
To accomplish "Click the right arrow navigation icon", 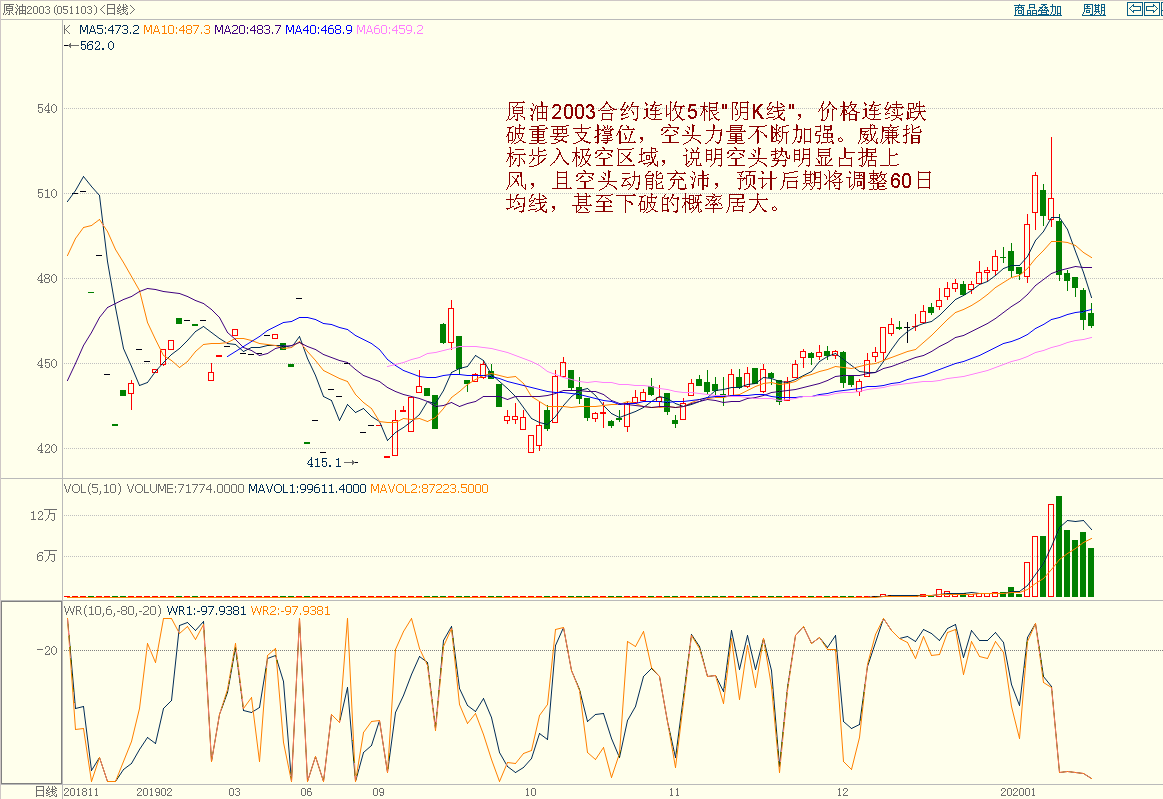I will coord(1151,10).
